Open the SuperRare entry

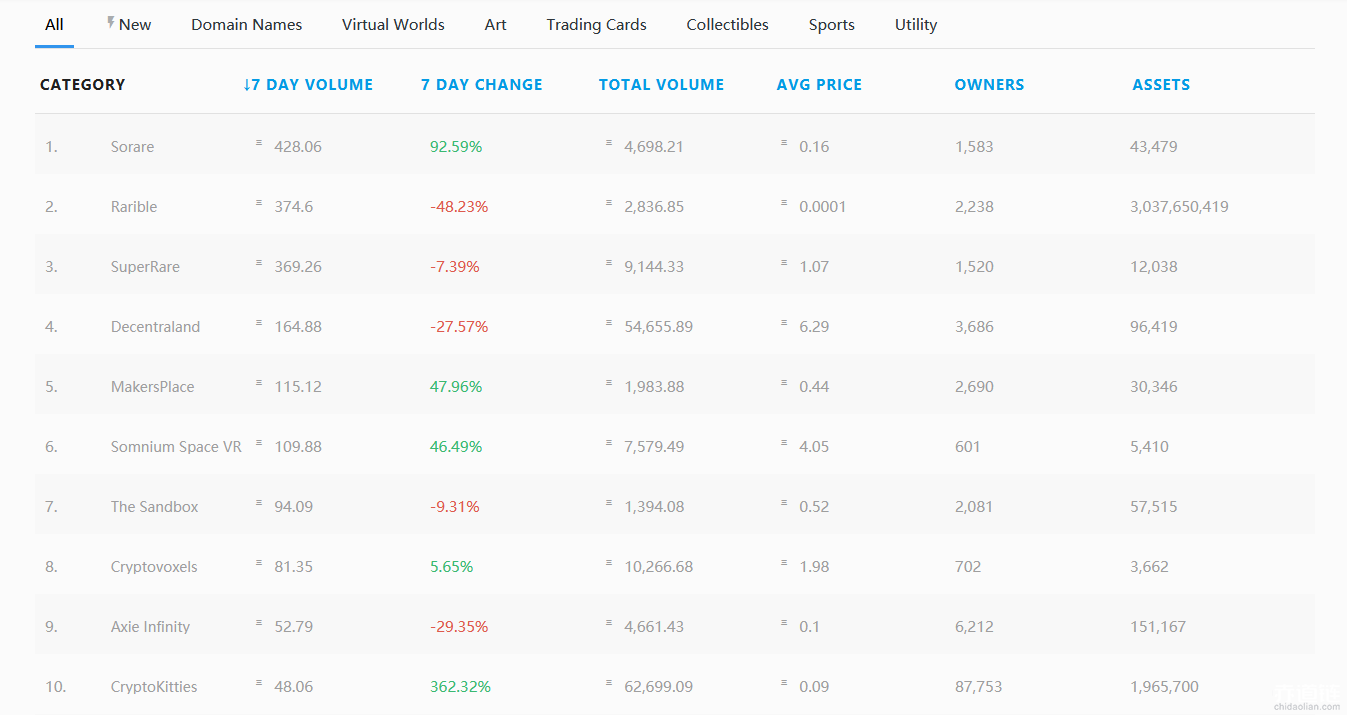(145, 267)
